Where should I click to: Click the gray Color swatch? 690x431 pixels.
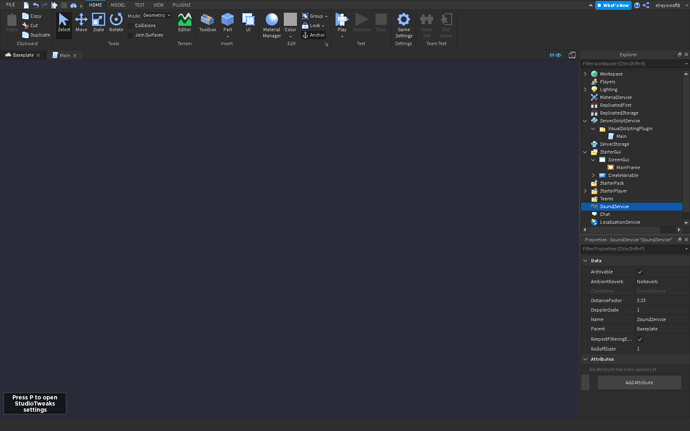click(x=290, y=19)
